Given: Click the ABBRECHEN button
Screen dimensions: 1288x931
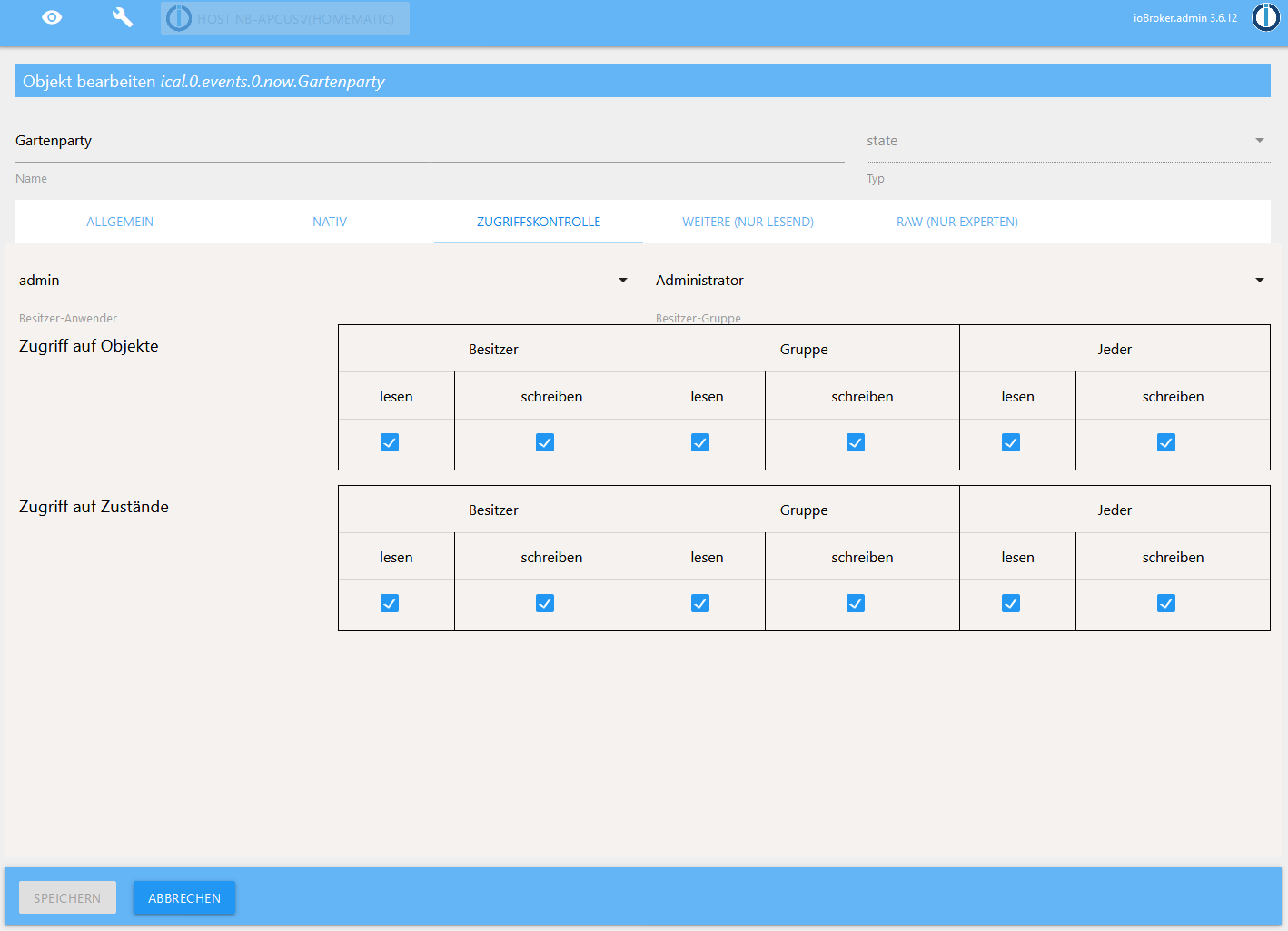Looking at the screenshot, I should click(x=184, y=897).
